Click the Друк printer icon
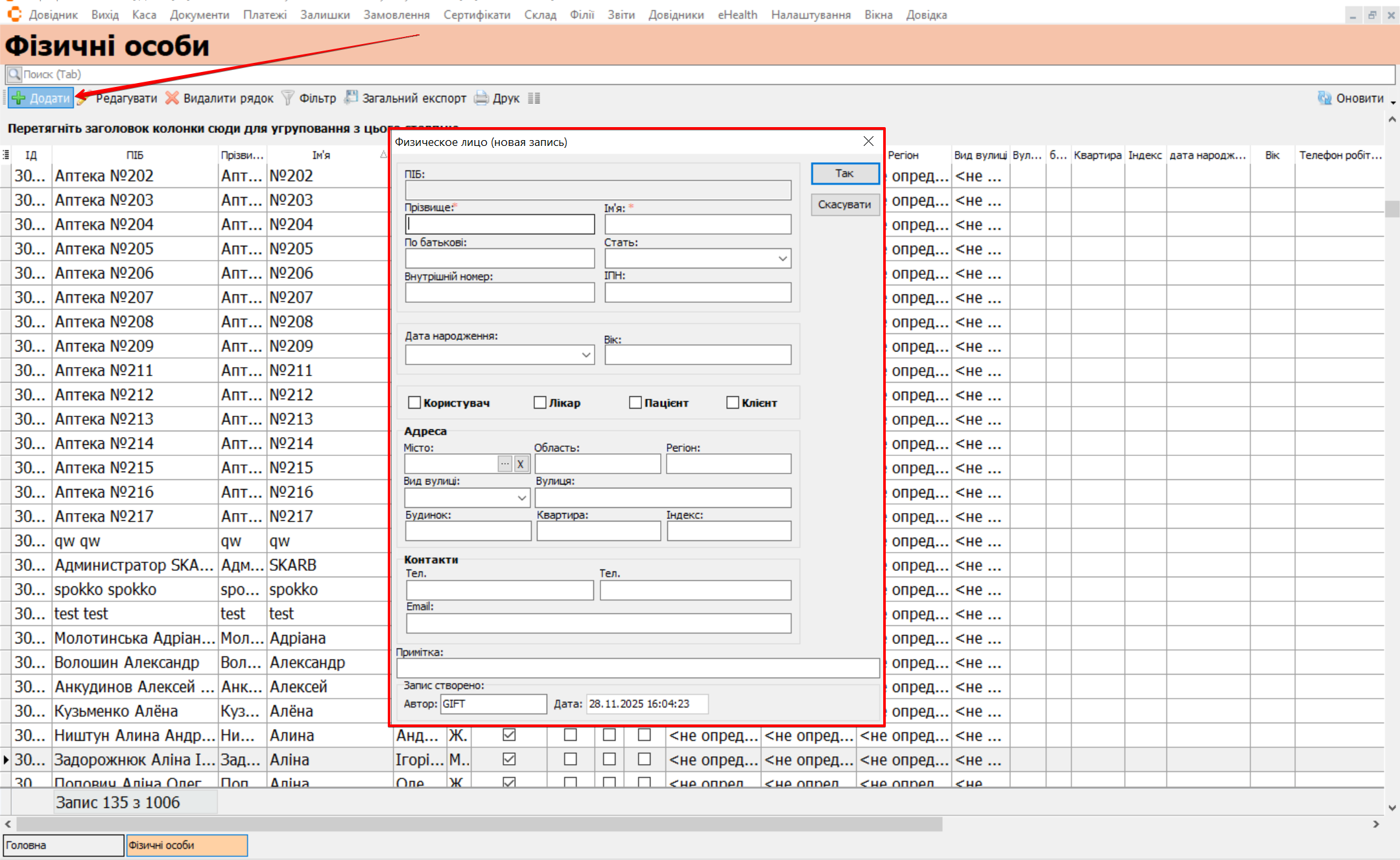Viewport: 1400px width, 860px height. click(x=481, y=99)
